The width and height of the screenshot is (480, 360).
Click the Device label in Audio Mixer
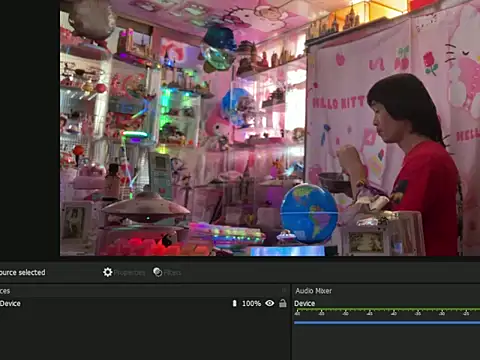coord(304,303)
